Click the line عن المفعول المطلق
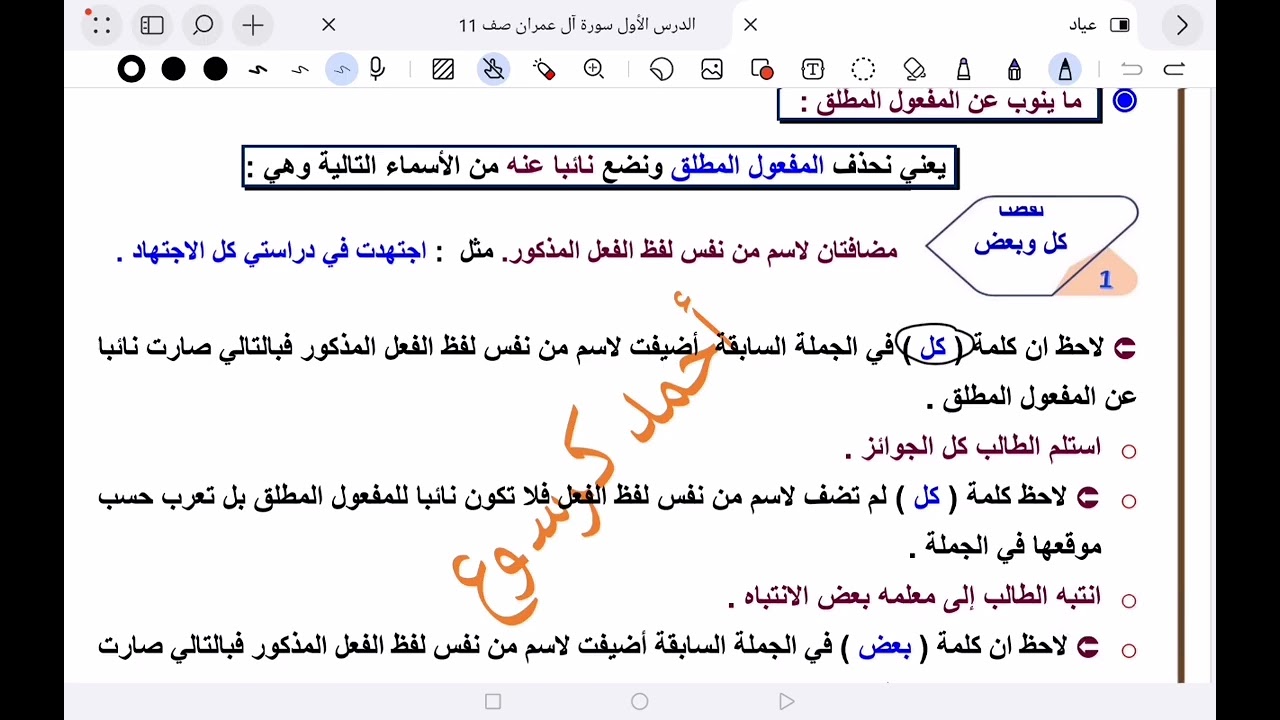Screen dimensions: 1280x720 coord(1031,397)
